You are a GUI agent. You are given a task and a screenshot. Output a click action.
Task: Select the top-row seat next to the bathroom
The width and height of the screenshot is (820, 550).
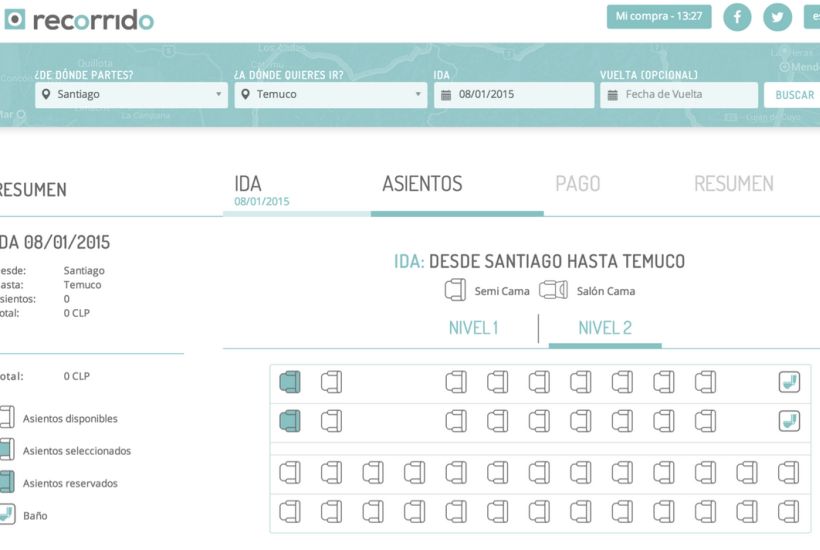point(705,382)
